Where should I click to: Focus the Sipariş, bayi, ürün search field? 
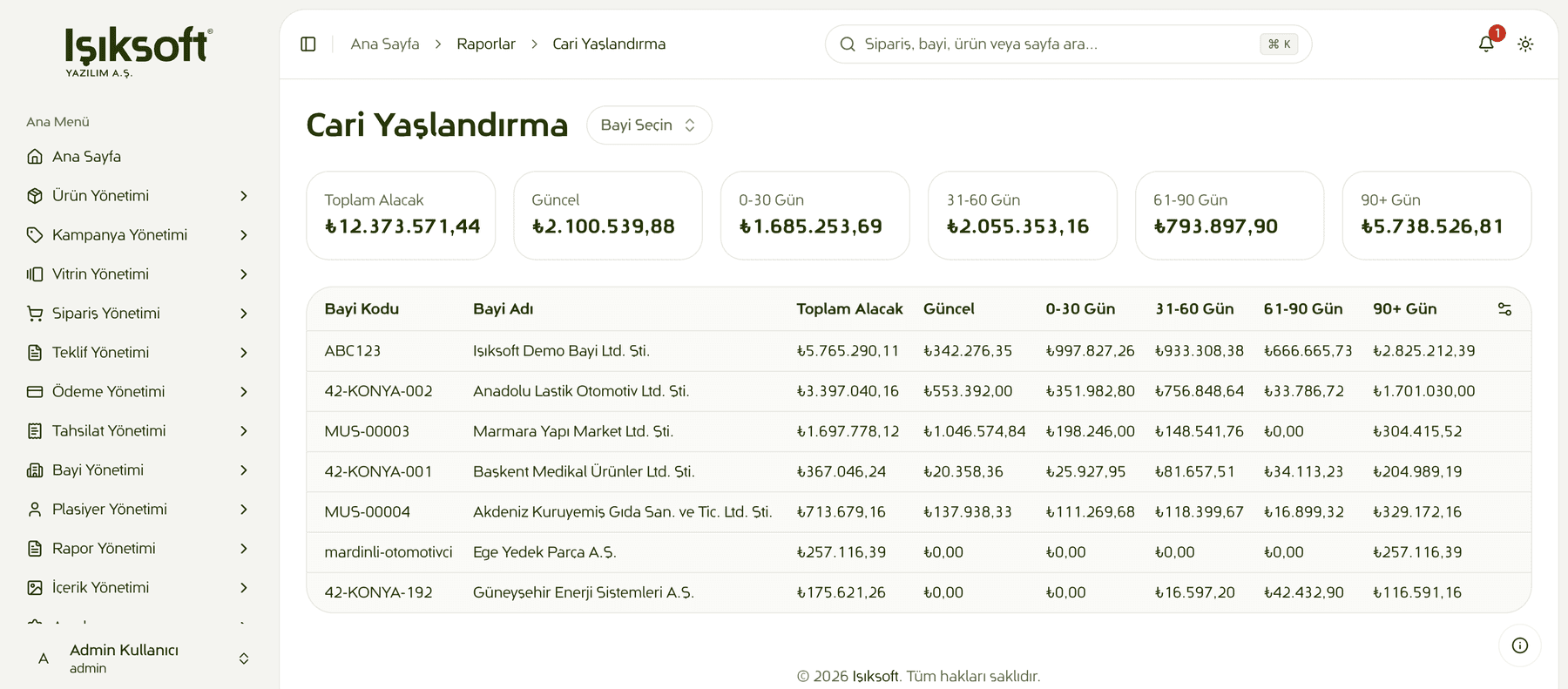(x=1068, y=44)
